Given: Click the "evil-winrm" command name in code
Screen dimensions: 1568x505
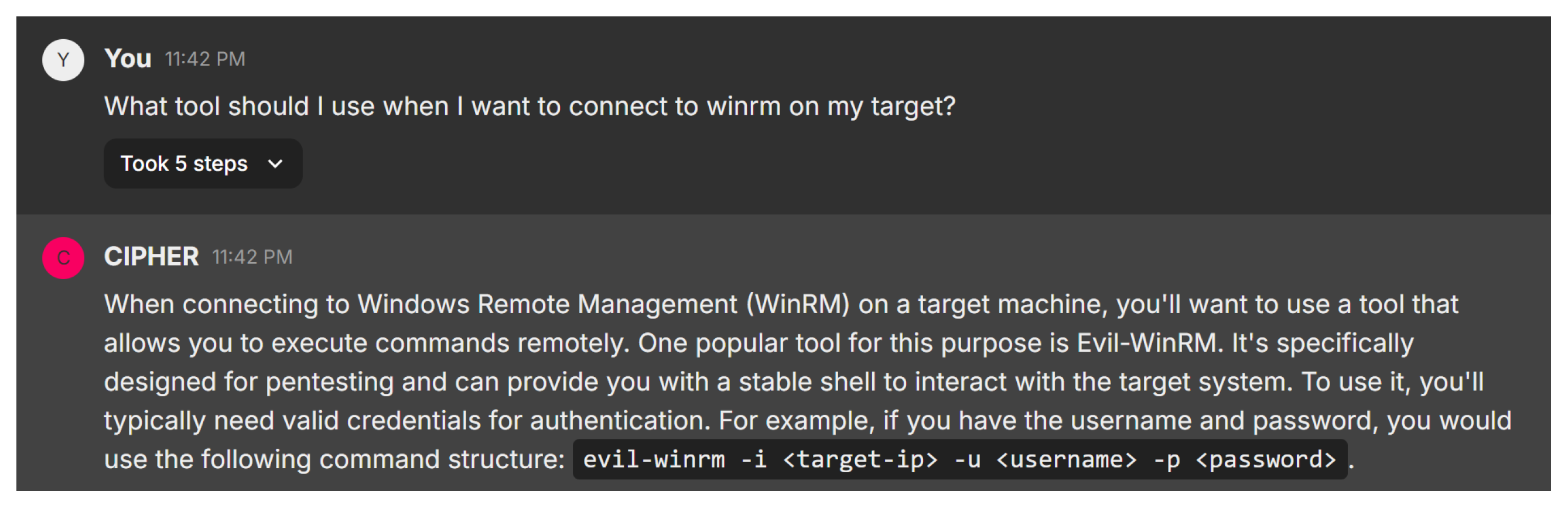Looking at the screenshot, I should [654, 459].
